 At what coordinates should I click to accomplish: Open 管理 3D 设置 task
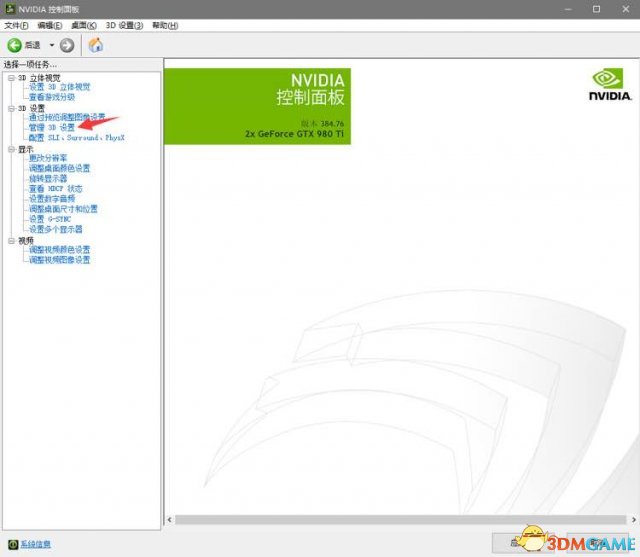52,128
